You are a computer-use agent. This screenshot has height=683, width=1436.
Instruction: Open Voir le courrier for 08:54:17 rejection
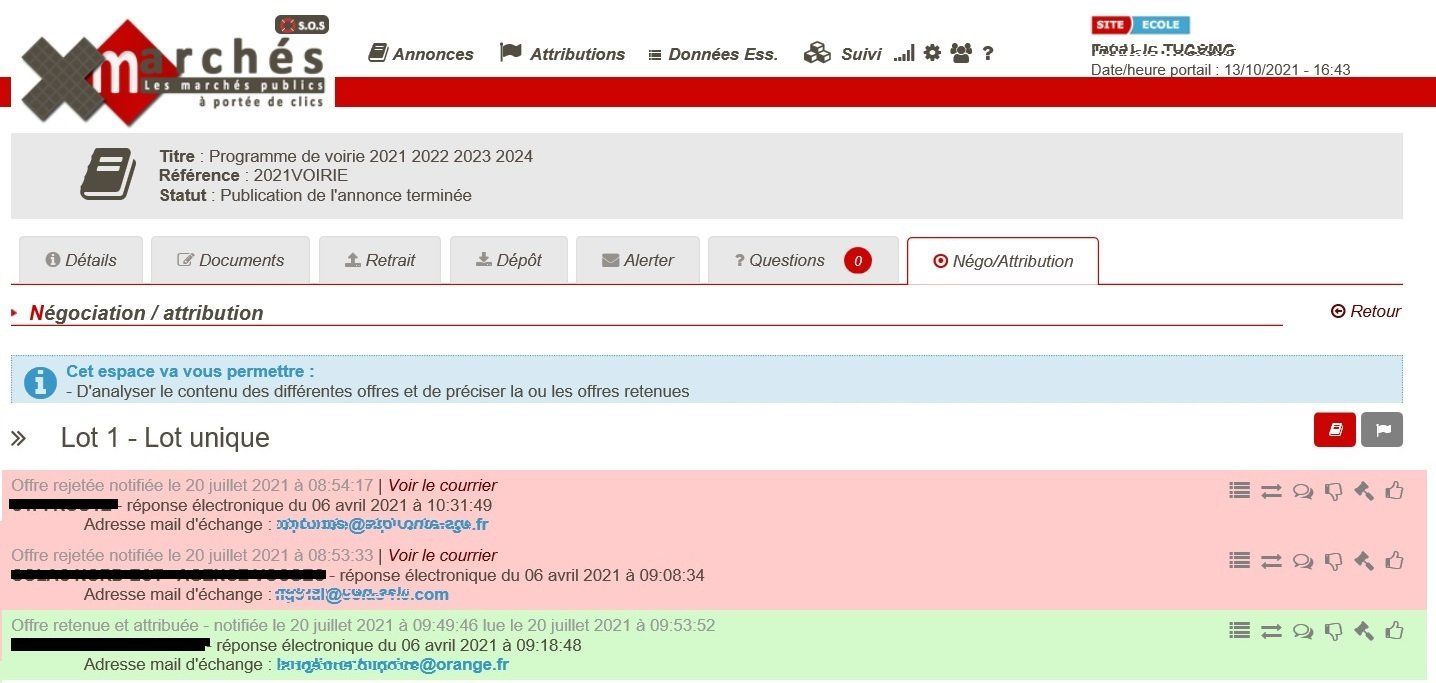tap(442, 485)
